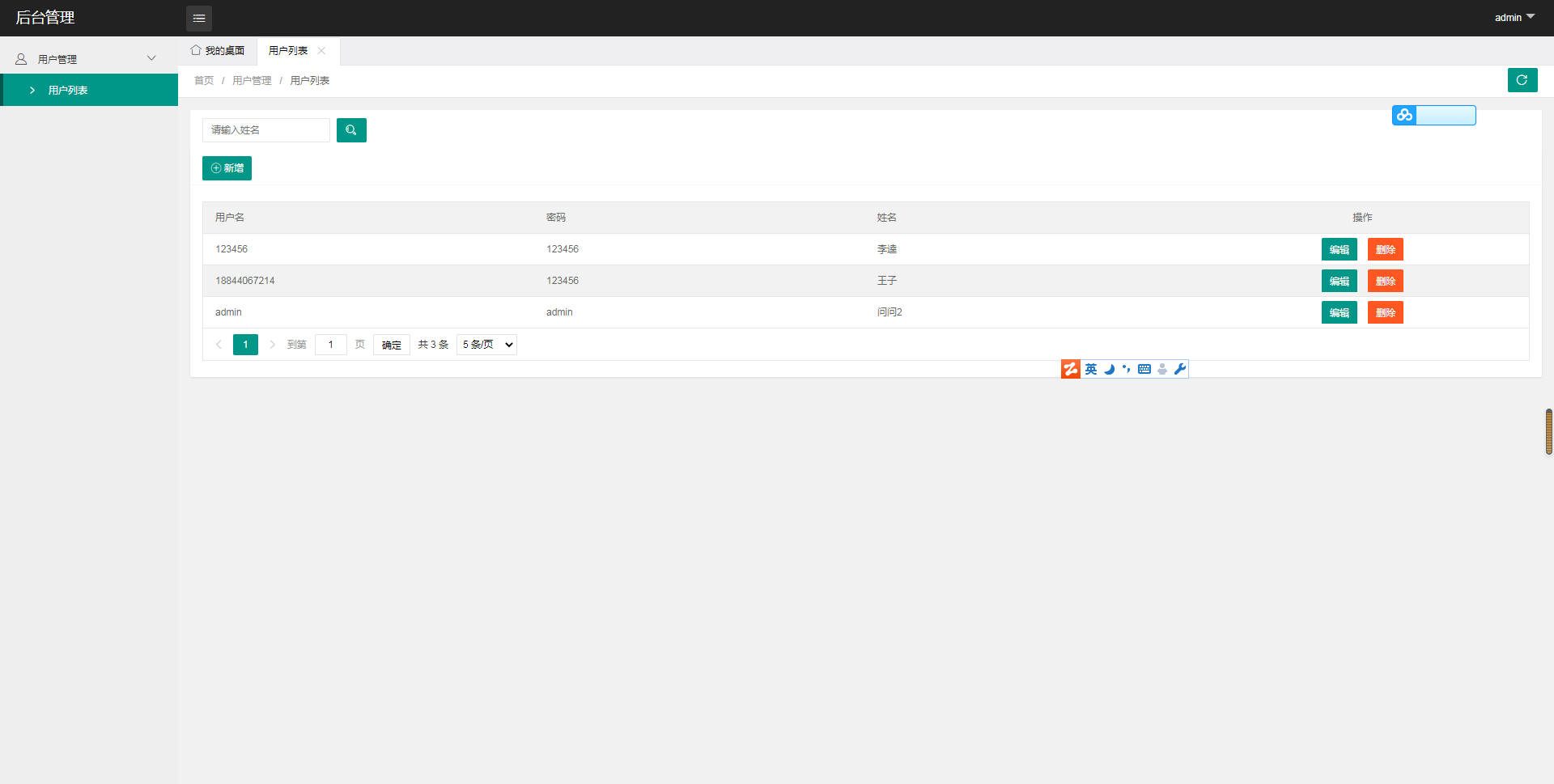Click the password cell admin
Image resolution: width=1554 pixels, height=784 pixels.
559,312
